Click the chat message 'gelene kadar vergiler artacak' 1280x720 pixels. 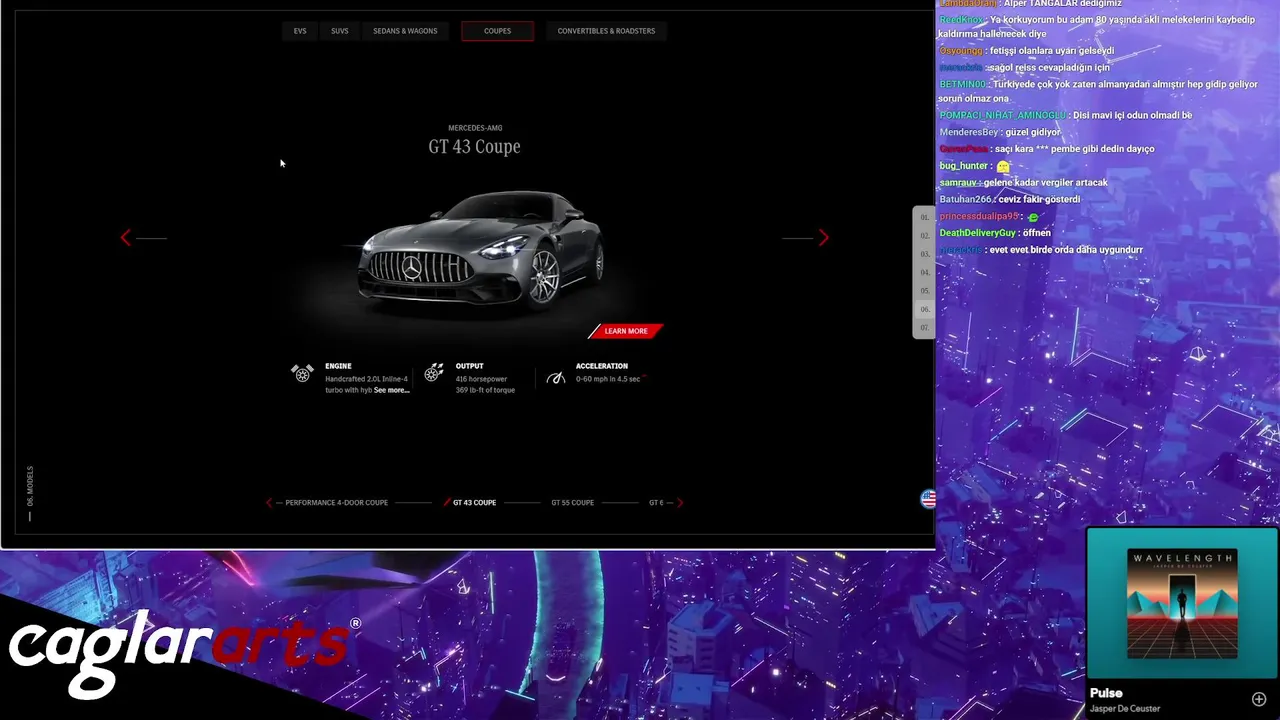coord(1045,183)
